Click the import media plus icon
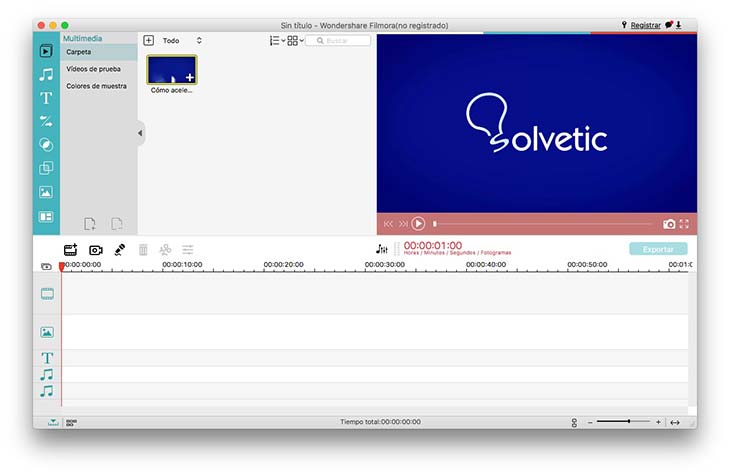 (149, 41)
